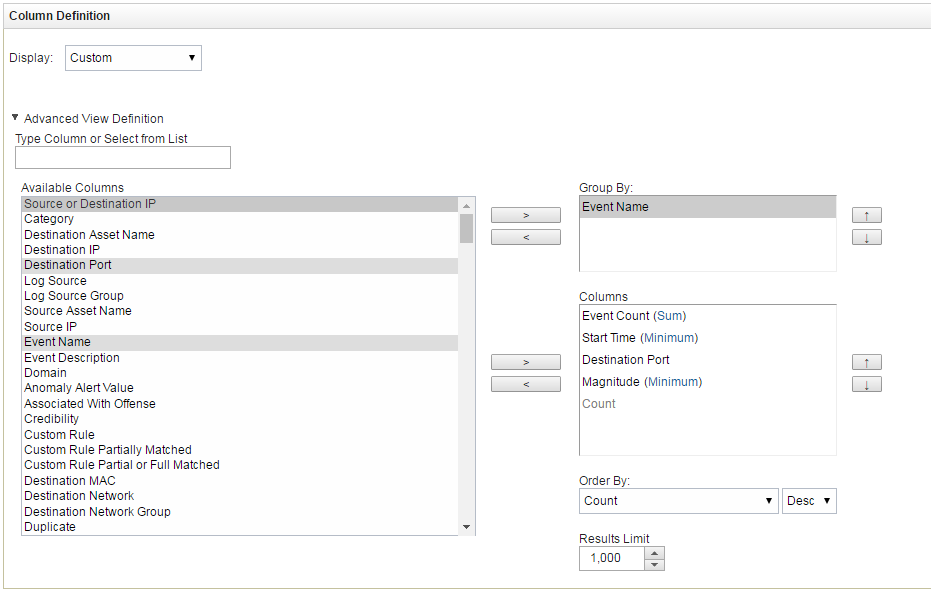Click the upper right-arrow to add to Group By
The width and height of the screenshot is (931, 596).
click(x=525, y=214)
